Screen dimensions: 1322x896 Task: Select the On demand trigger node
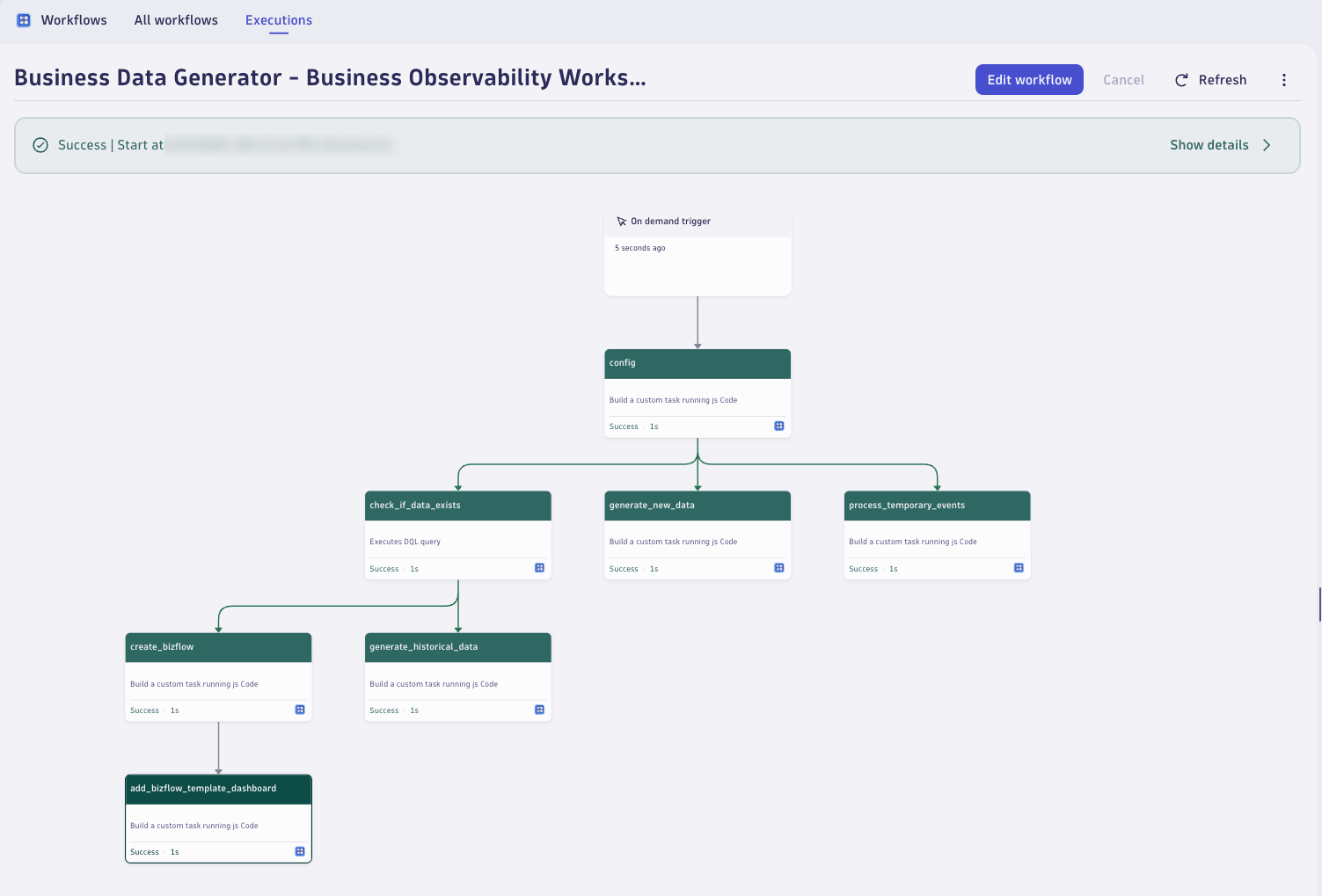[x=698, y=251]
